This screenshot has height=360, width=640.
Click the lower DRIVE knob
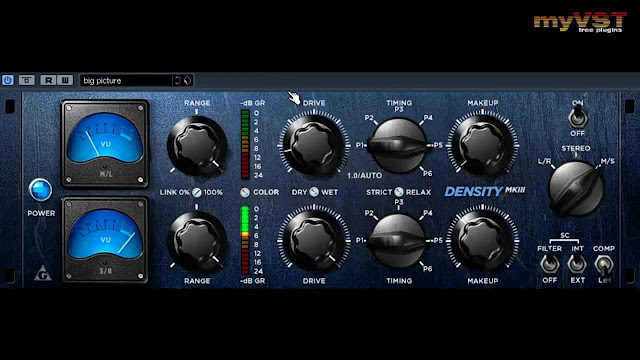tap(314, 241)
